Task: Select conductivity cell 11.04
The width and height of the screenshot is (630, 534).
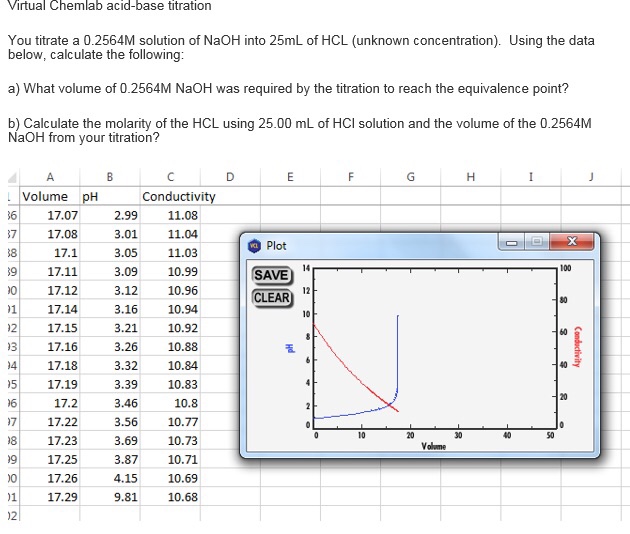Action: (170, 234)
